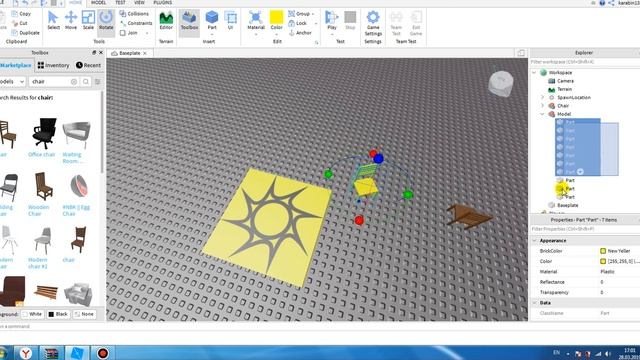
Task: Open the Models category dropdown
Action: [13, 82]
